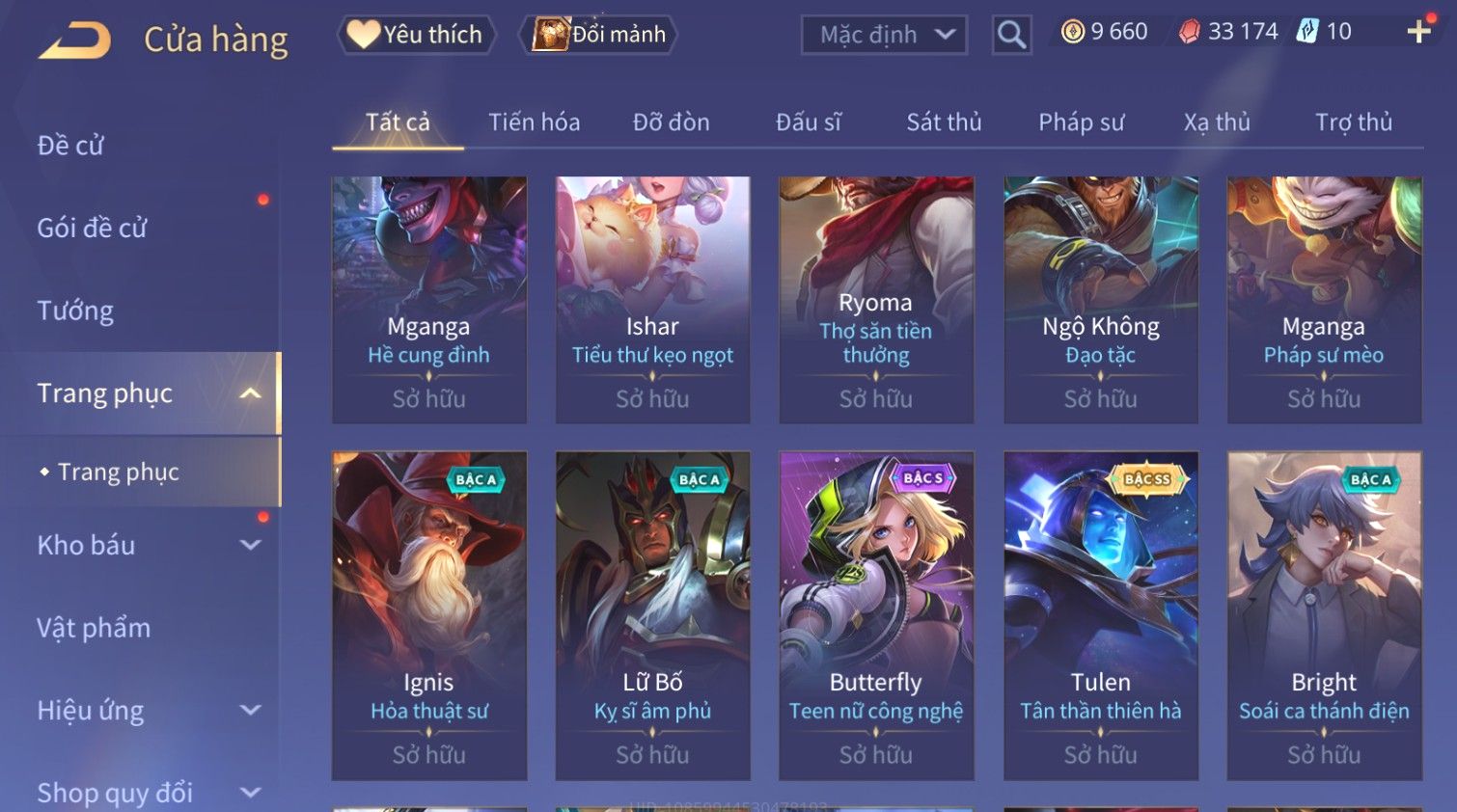The height and width of the screenshot is (812, 1457).
Task: Switch to the Sát thủ tab
Action: click(944, 122)
